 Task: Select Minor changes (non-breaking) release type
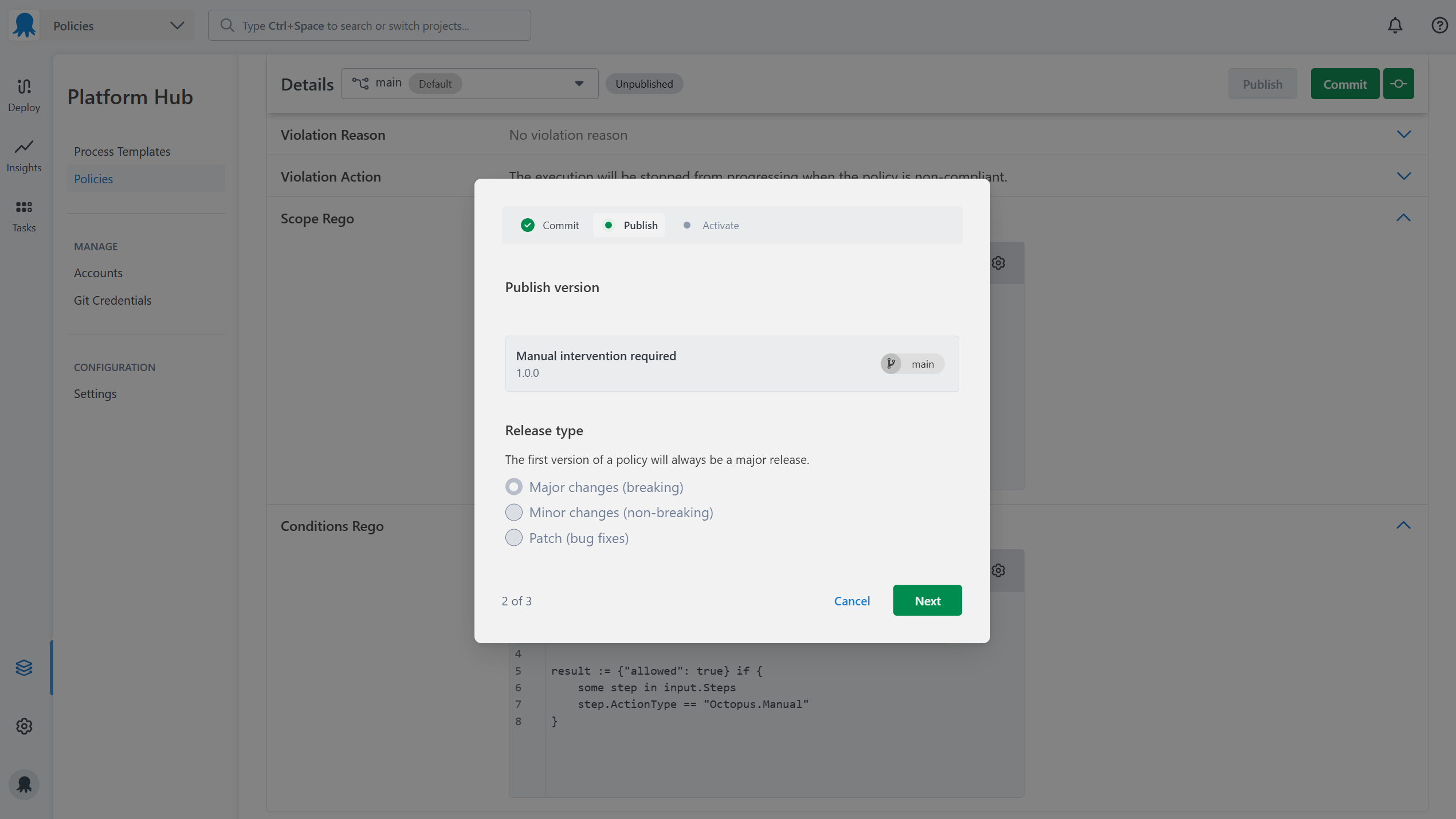513,512
